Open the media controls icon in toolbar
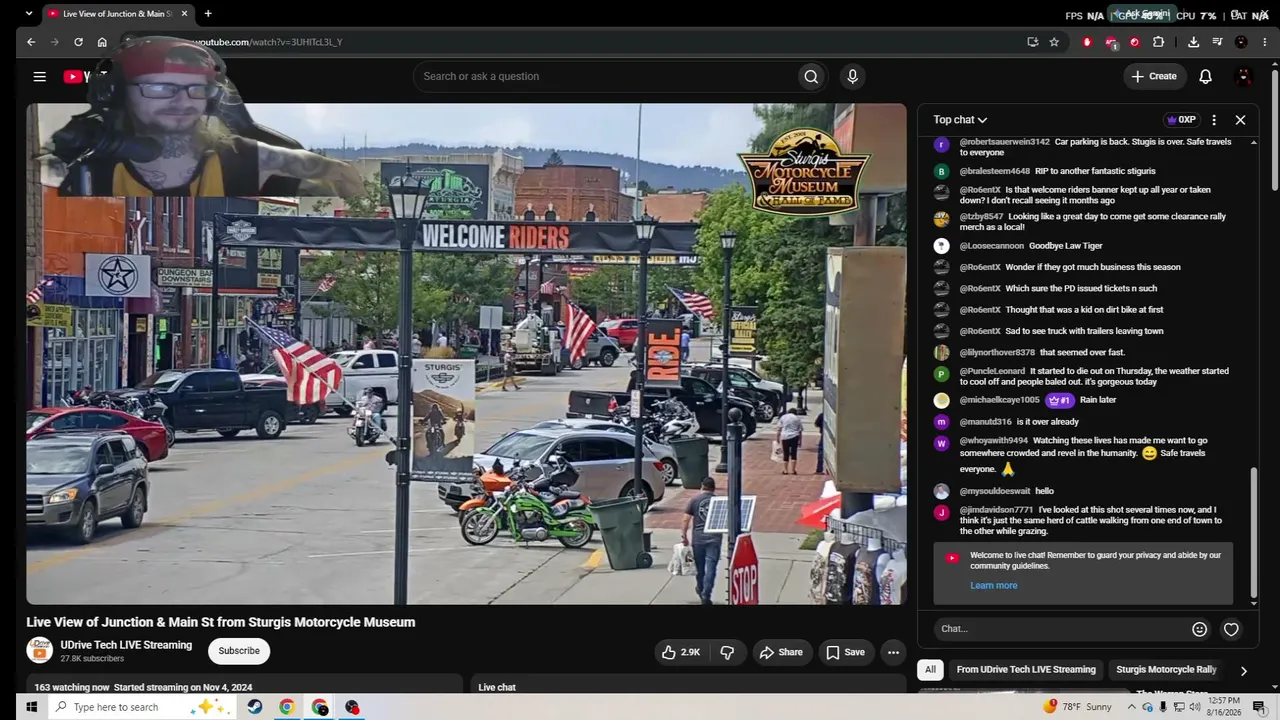 pyautogui.click(x=1217, y=42)
